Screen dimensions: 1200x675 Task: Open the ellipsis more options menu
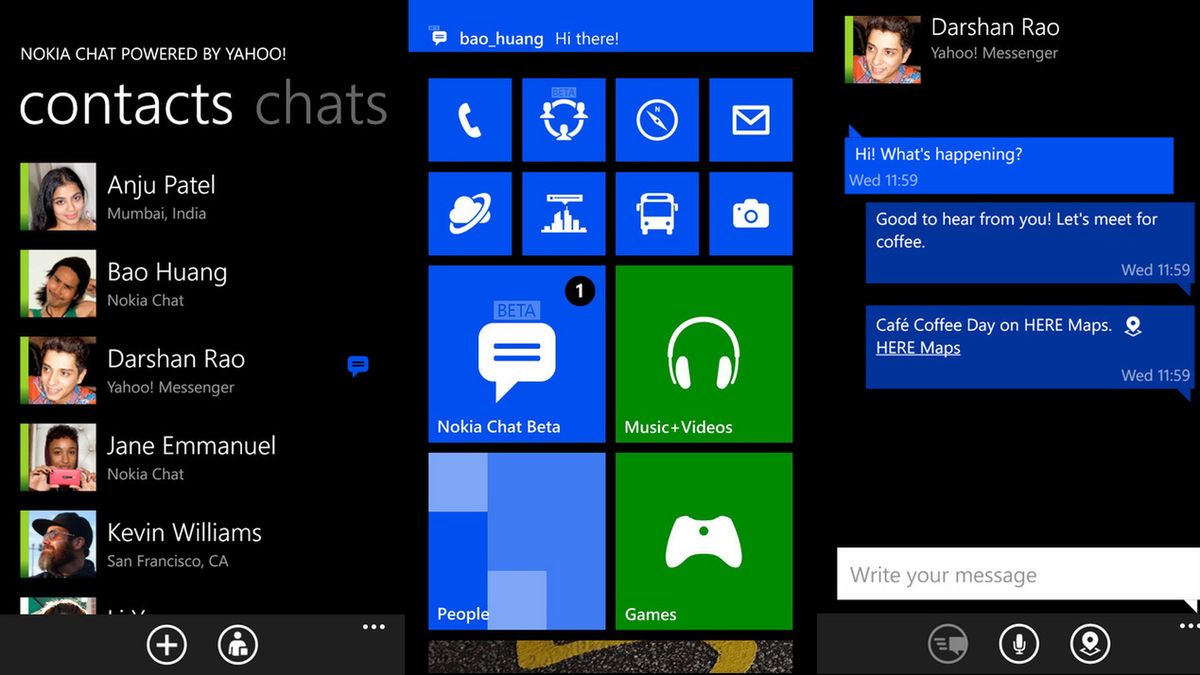tap(374, 626)
